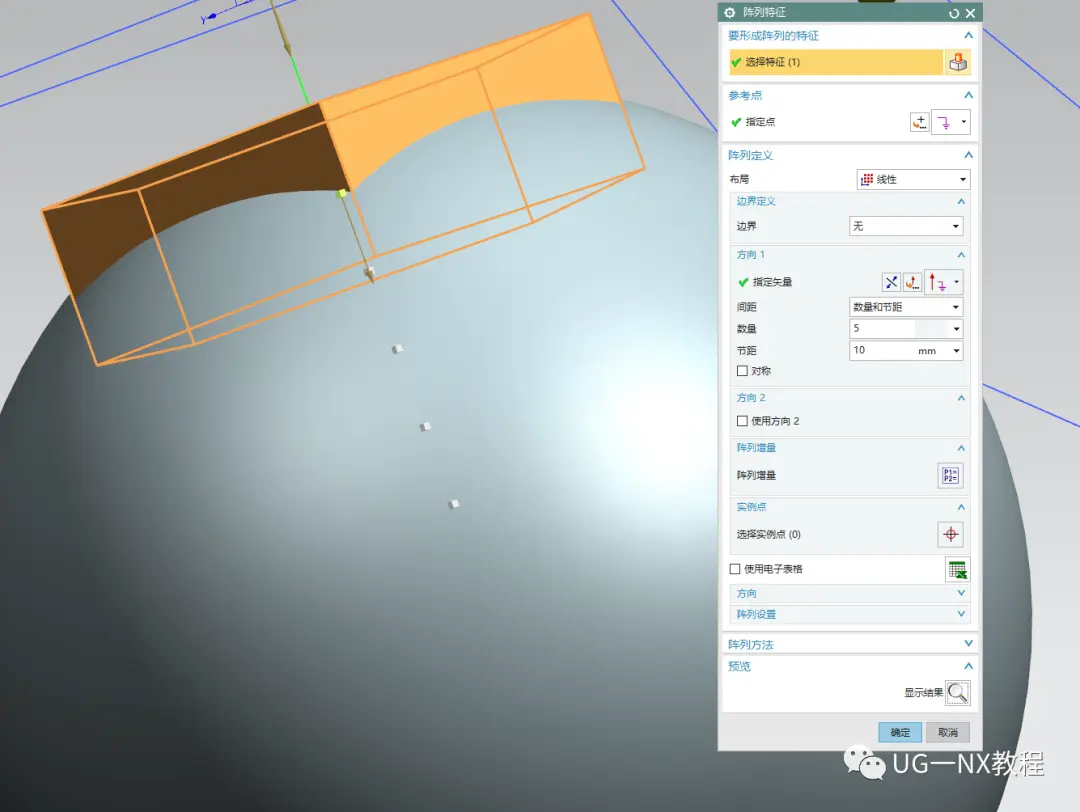This screenshot has width=1080, height=812.
Task: Collapse the 实例点 group
Action: coord(962,507)
